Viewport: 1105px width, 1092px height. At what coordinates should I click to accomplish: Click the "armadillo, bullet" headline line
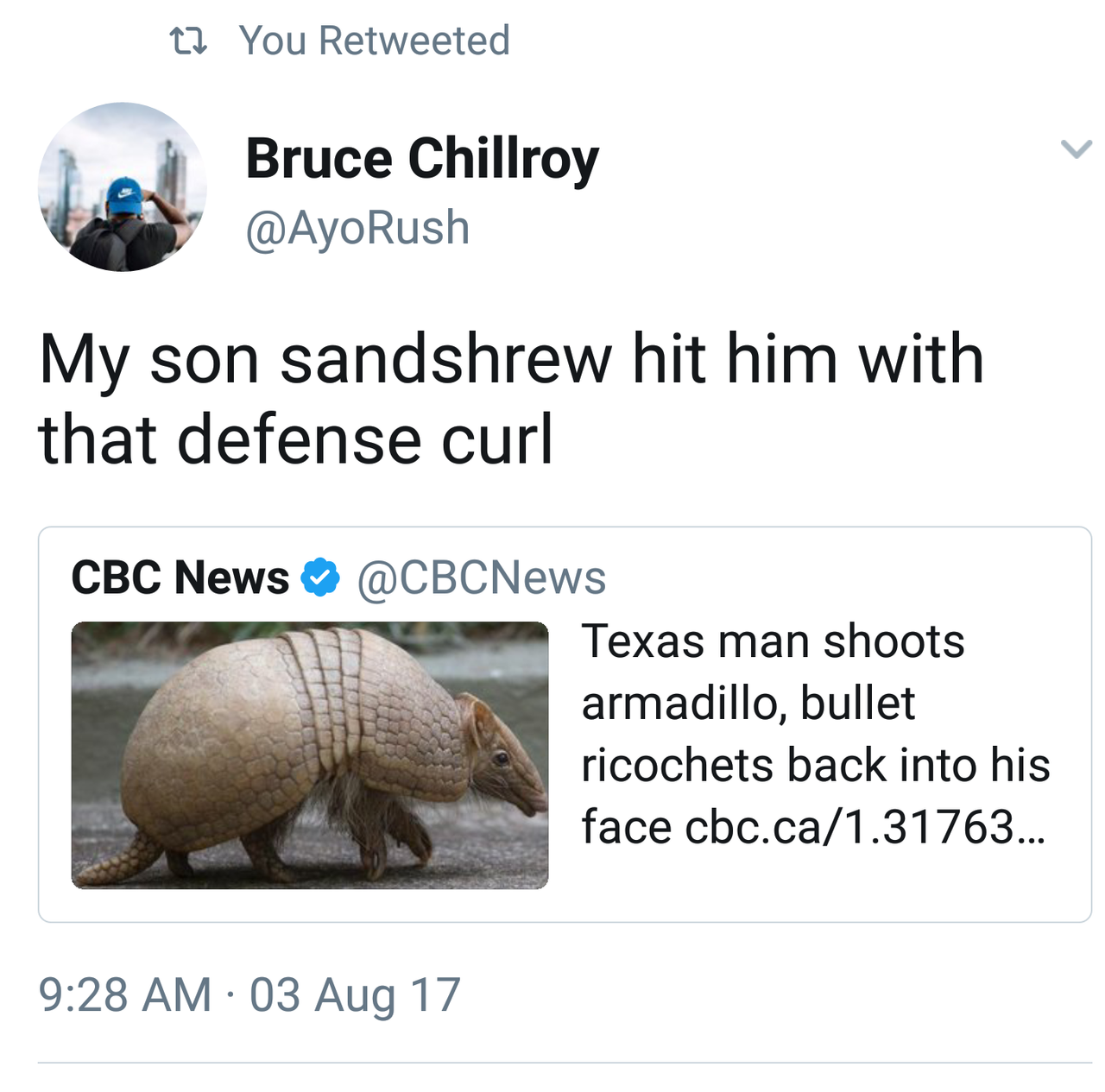pos(748,703)
